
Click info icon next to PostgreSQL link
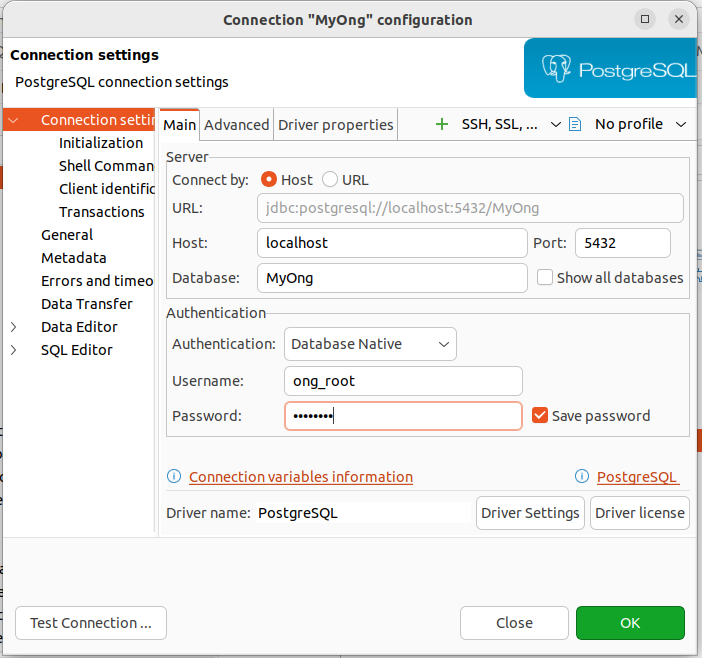582,477
